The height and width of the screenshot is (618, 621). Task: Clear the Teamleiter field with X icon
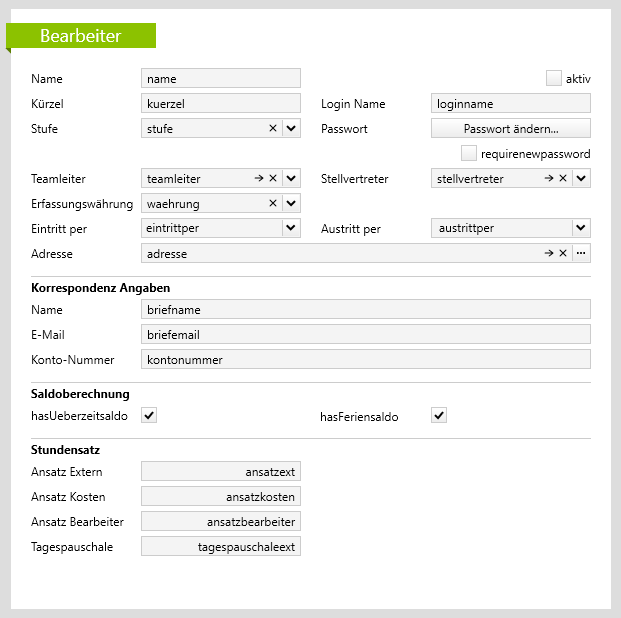click(273, 178)
